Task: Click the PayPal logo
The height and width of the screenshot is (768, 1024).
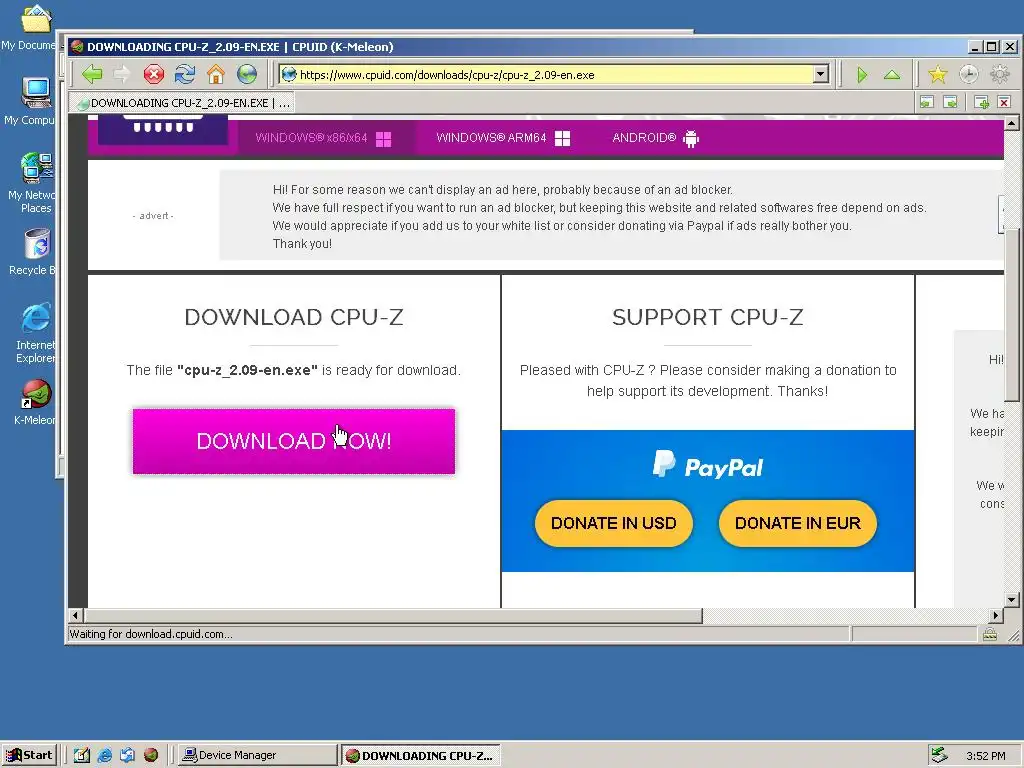Action: click(708, 466)
